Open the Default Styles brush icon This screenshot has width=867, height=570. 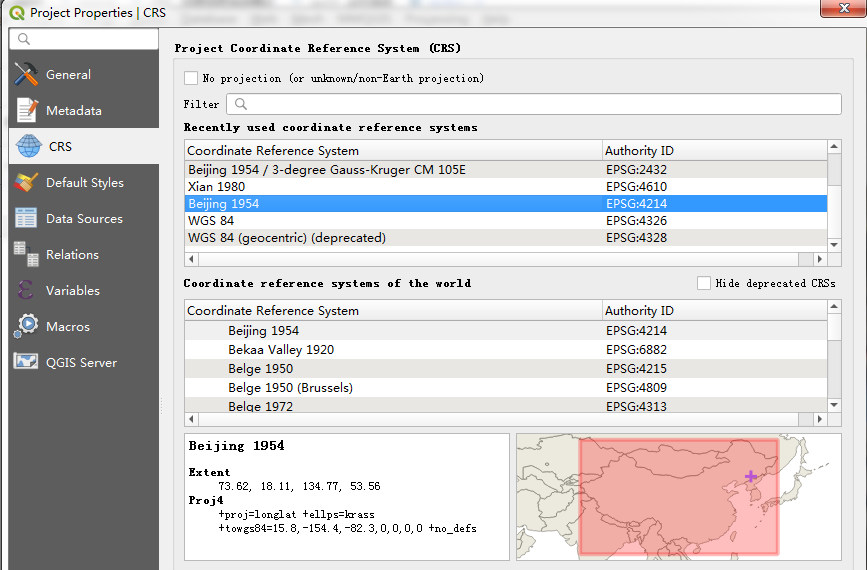point(26,182)
